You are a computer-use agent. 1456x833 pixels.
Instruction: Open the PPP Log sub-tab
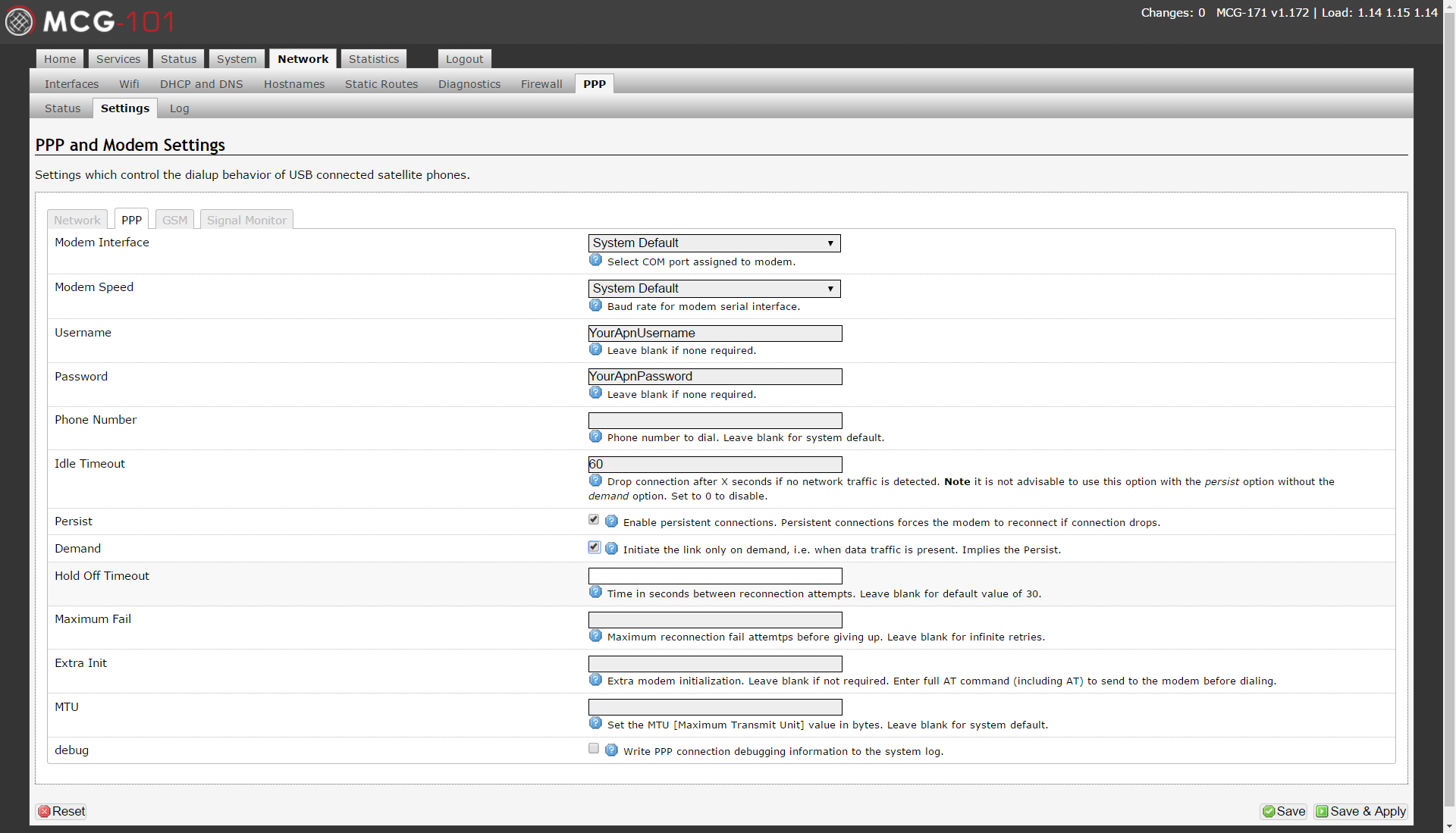[x=179, y=108]
